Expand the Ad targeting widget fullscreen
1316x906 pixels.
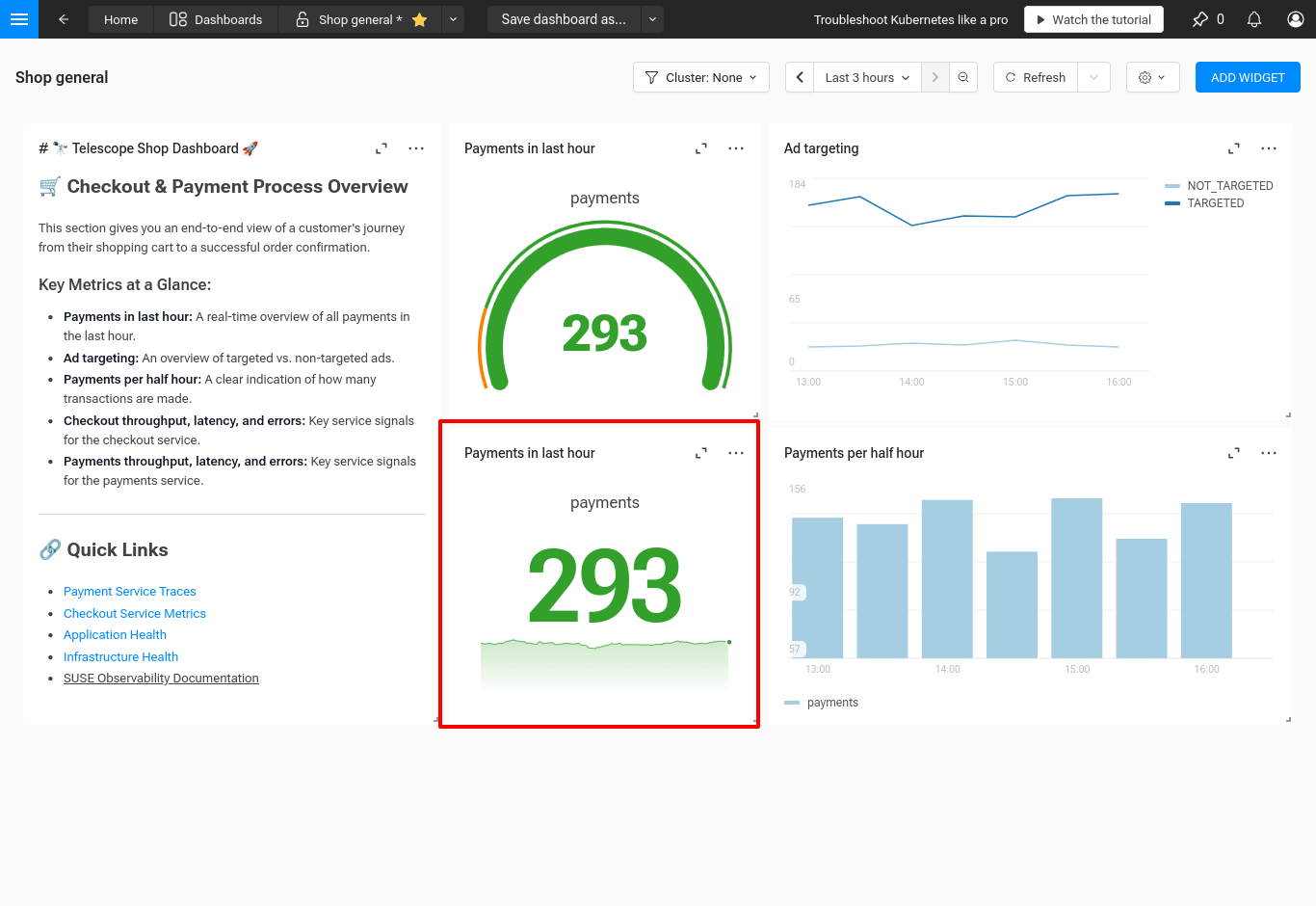[1233, 148]
